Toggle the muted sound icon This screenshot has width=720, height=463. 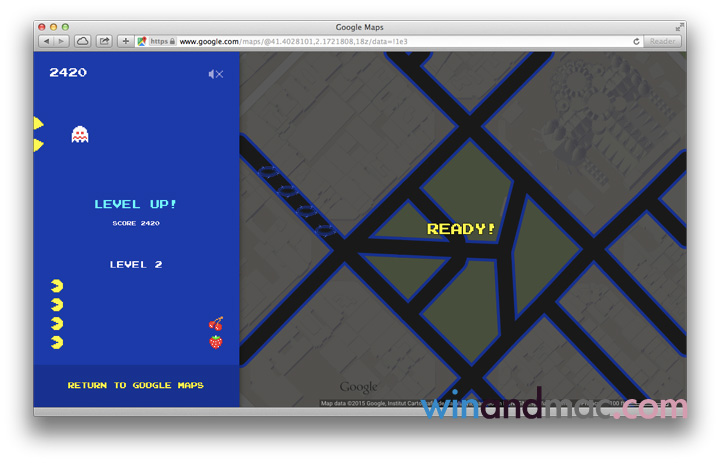coord(215,74)
